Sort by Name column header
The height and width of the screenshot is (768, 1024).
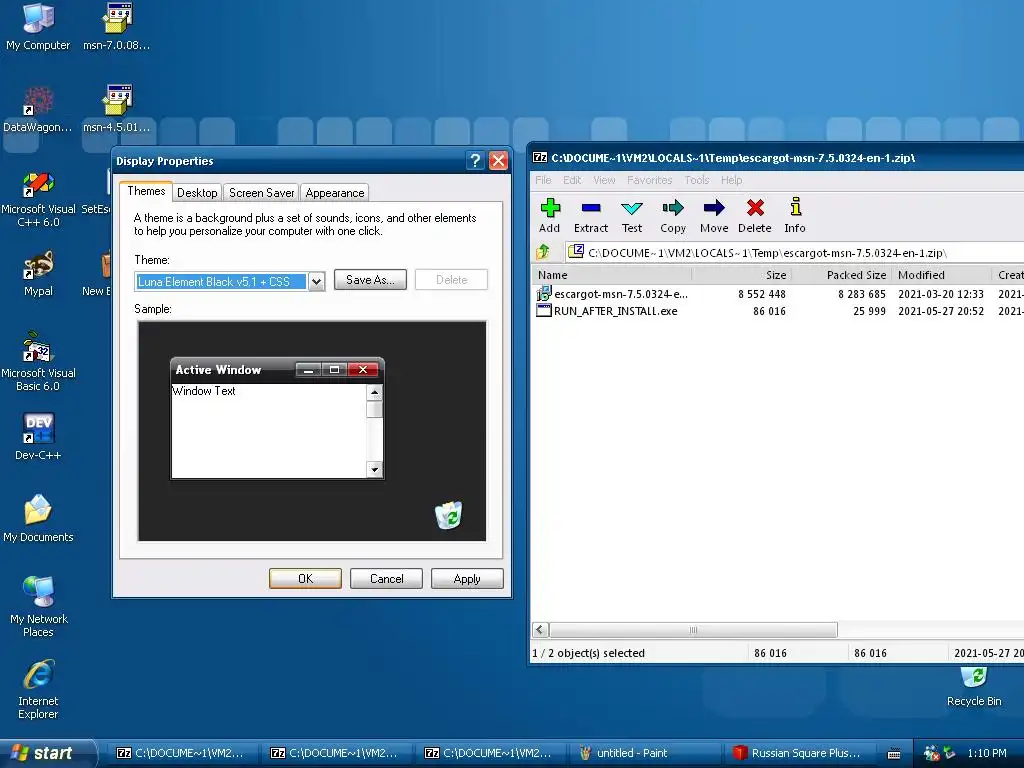click(612, 275)
